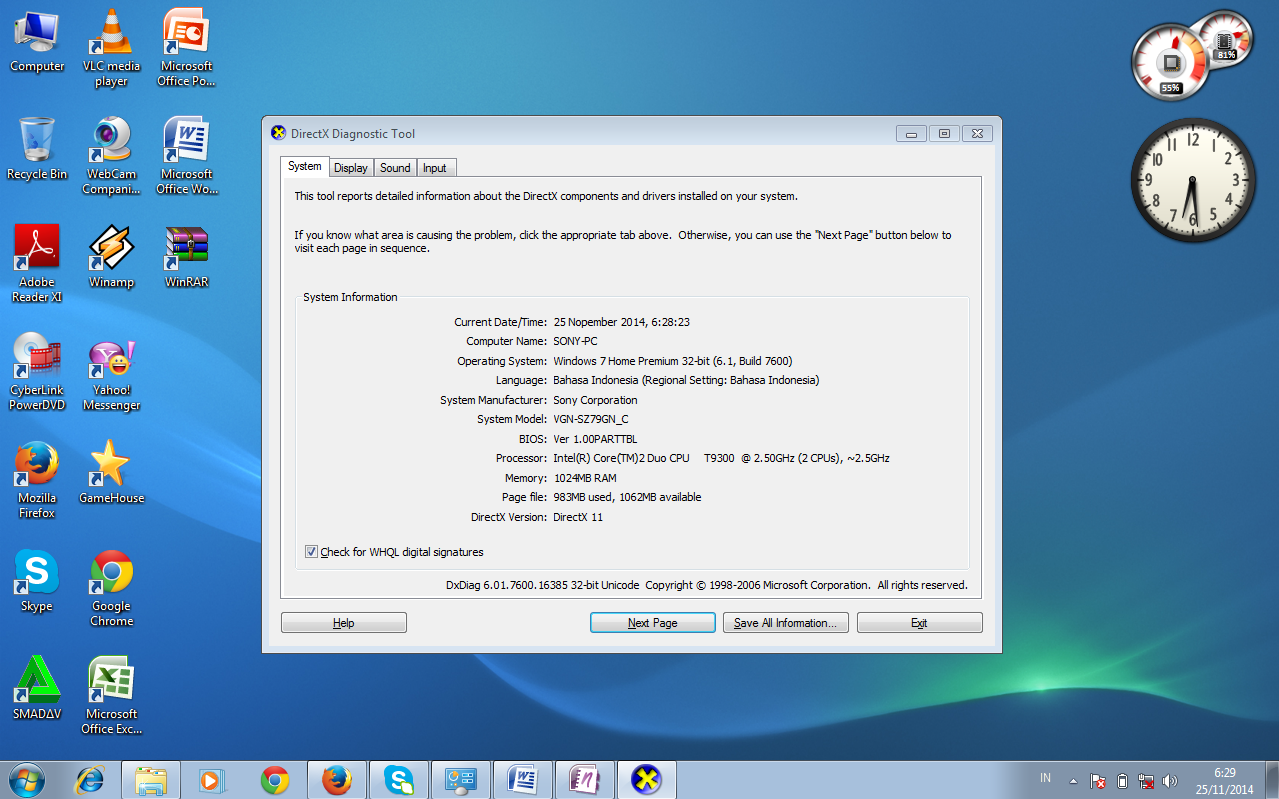Select Adobe Reader XI desktop shortcut
The width and height of the screenshot is (1279, 799).
coord(37,264)
